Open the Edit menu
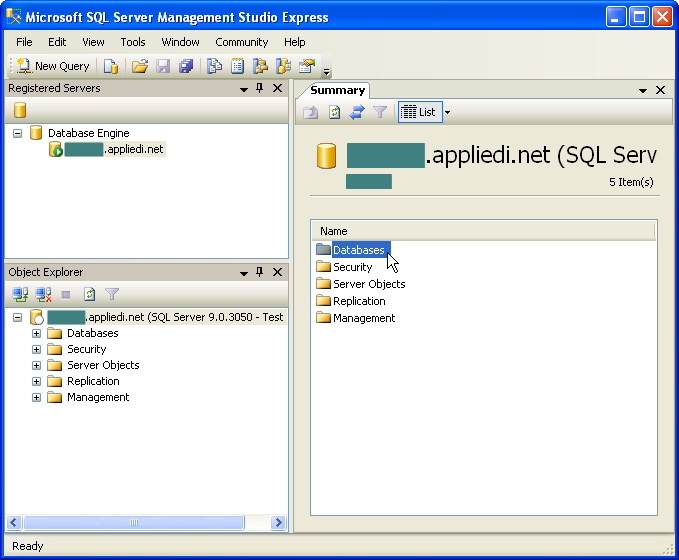The height and width of the screenshot is (560, 679). [x=57, y=42]
